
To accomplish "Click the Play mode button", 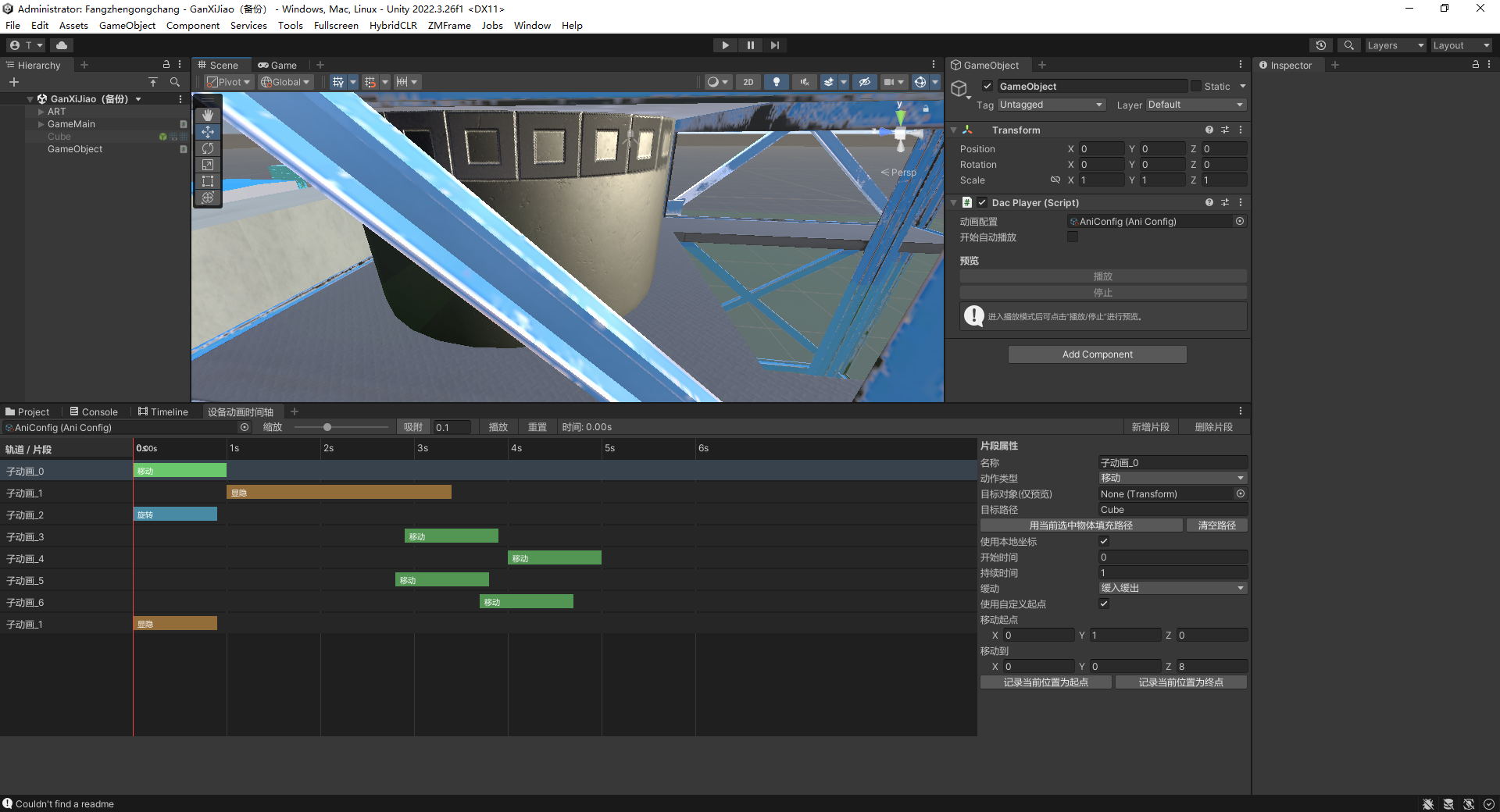I will click(725, 45).
